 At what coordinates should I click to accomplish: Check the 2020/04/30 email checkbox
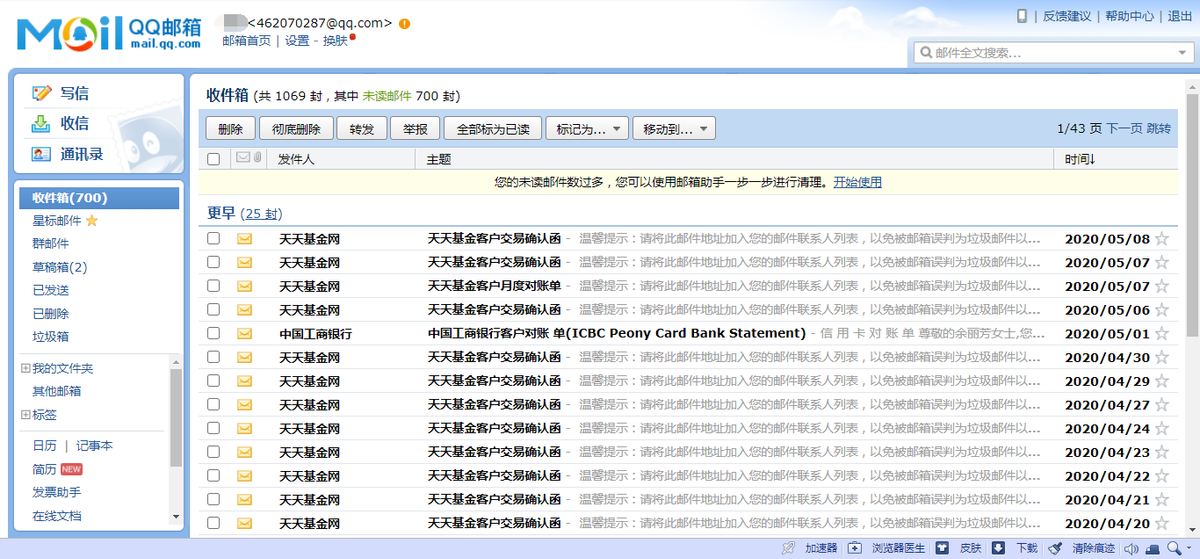click(x=213, y=357)
